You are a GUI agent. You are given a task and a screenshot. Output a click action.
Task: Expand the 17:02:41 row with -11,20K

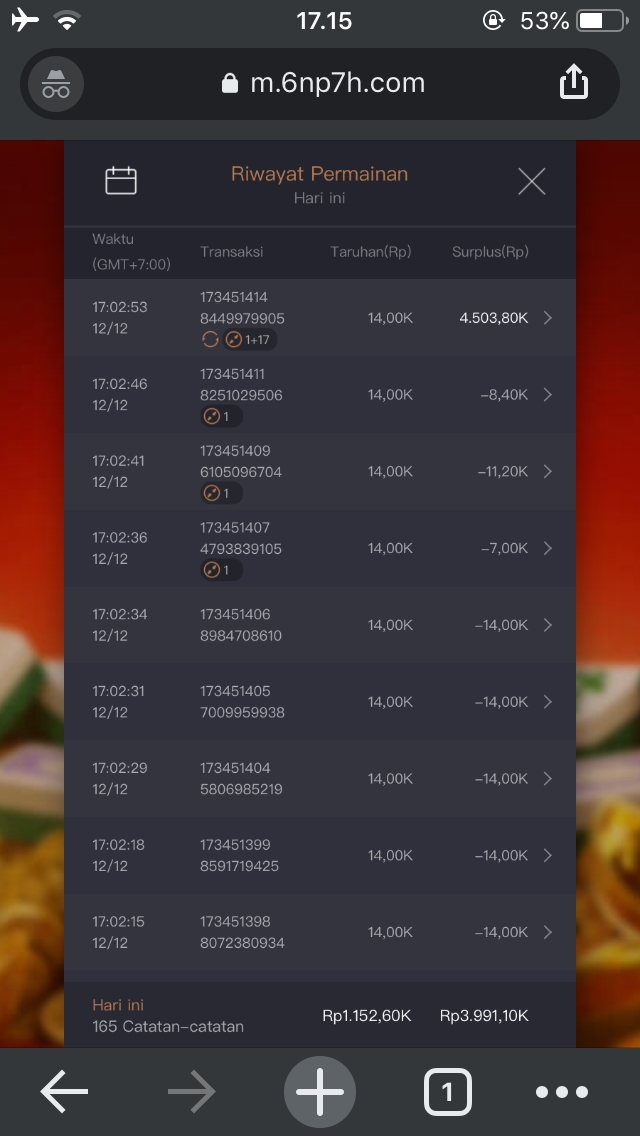[x=547, y=472]
